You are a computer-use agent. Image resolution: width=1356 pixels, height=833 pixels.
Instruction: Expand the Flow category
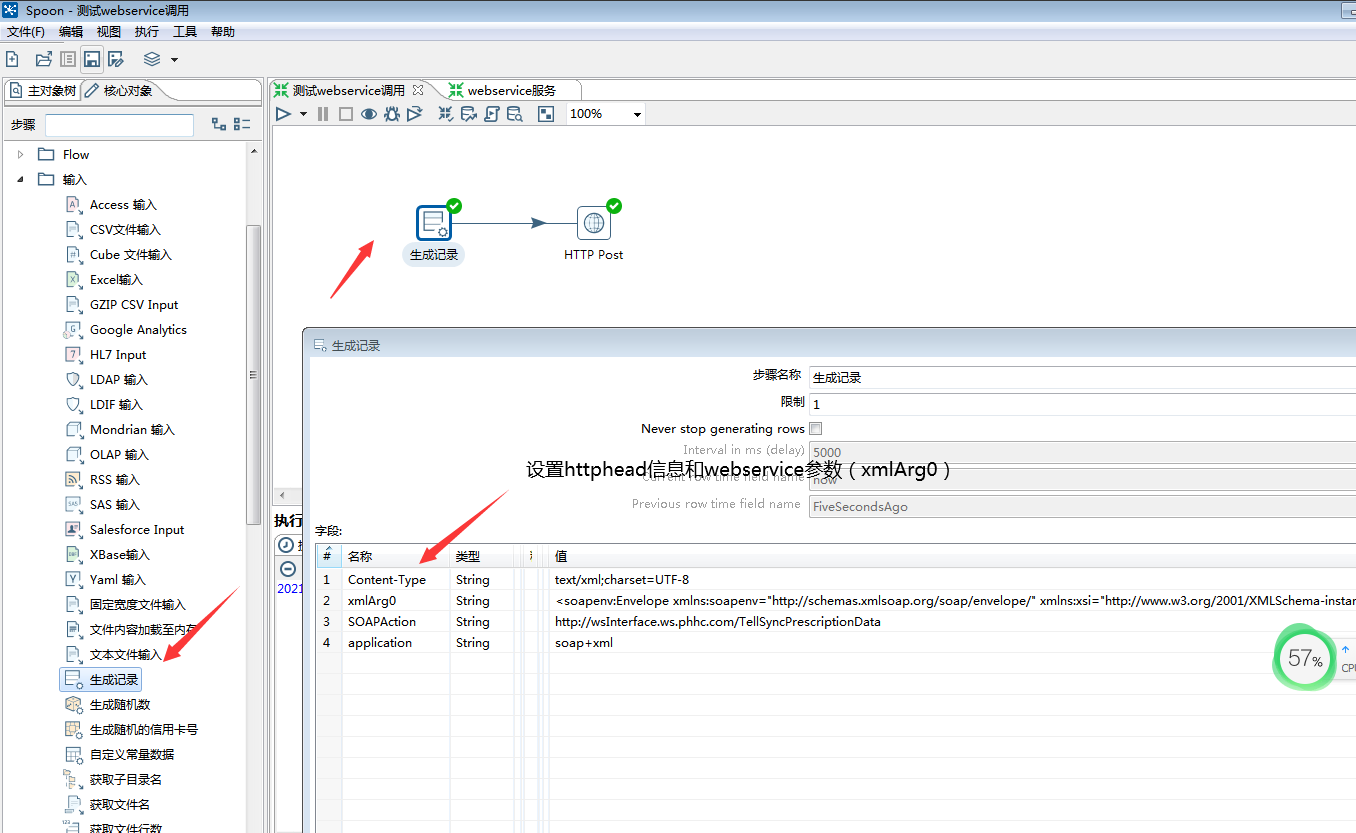click(x=21, y=153)
